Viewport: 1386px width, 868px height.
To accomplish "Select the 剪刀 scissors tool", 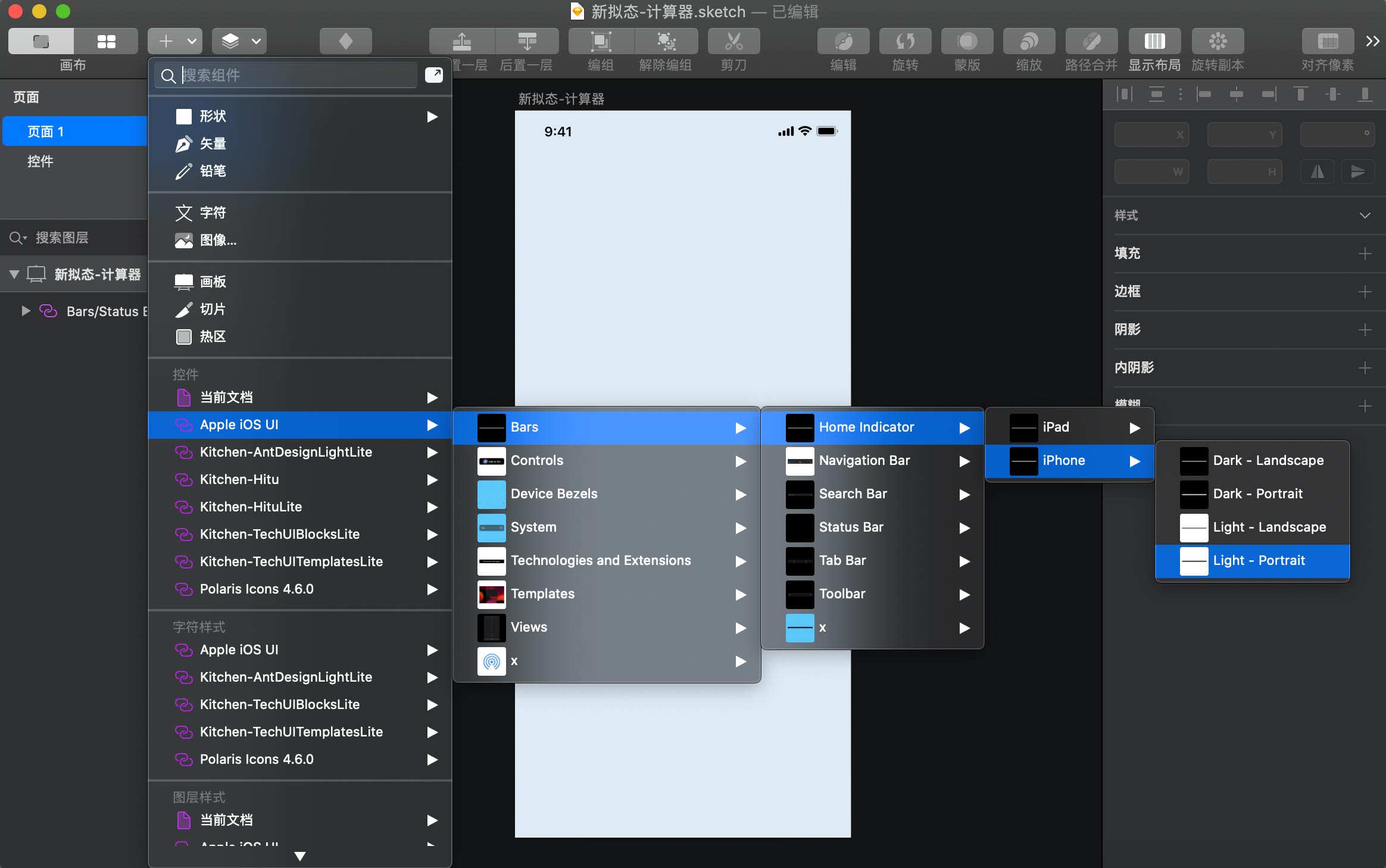I will [734, 41].
